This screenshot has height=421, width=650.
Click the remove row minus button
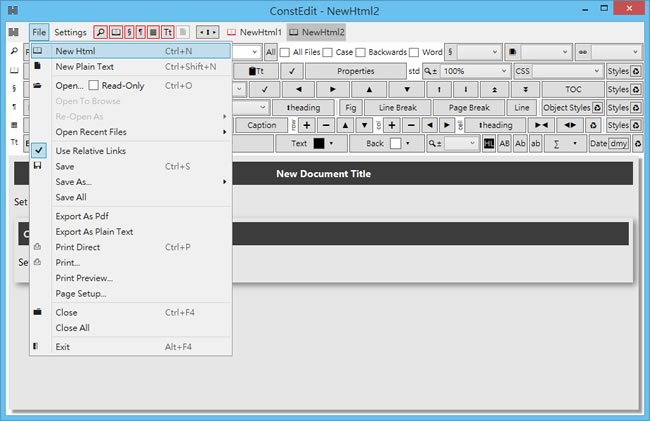[326, 125]
